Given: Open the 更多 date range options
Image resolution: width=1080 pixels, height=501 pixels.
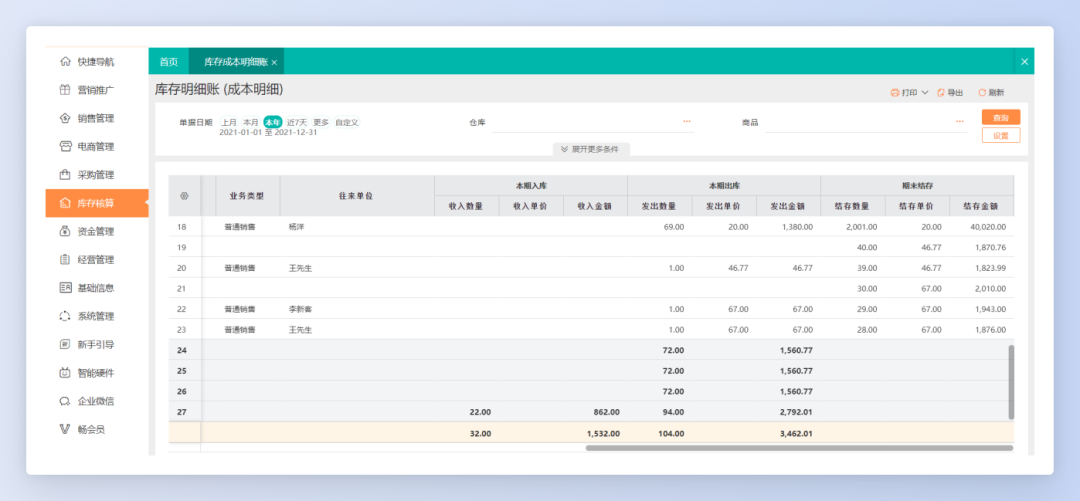Looking at the screenshot, I should tap(321, 122).
